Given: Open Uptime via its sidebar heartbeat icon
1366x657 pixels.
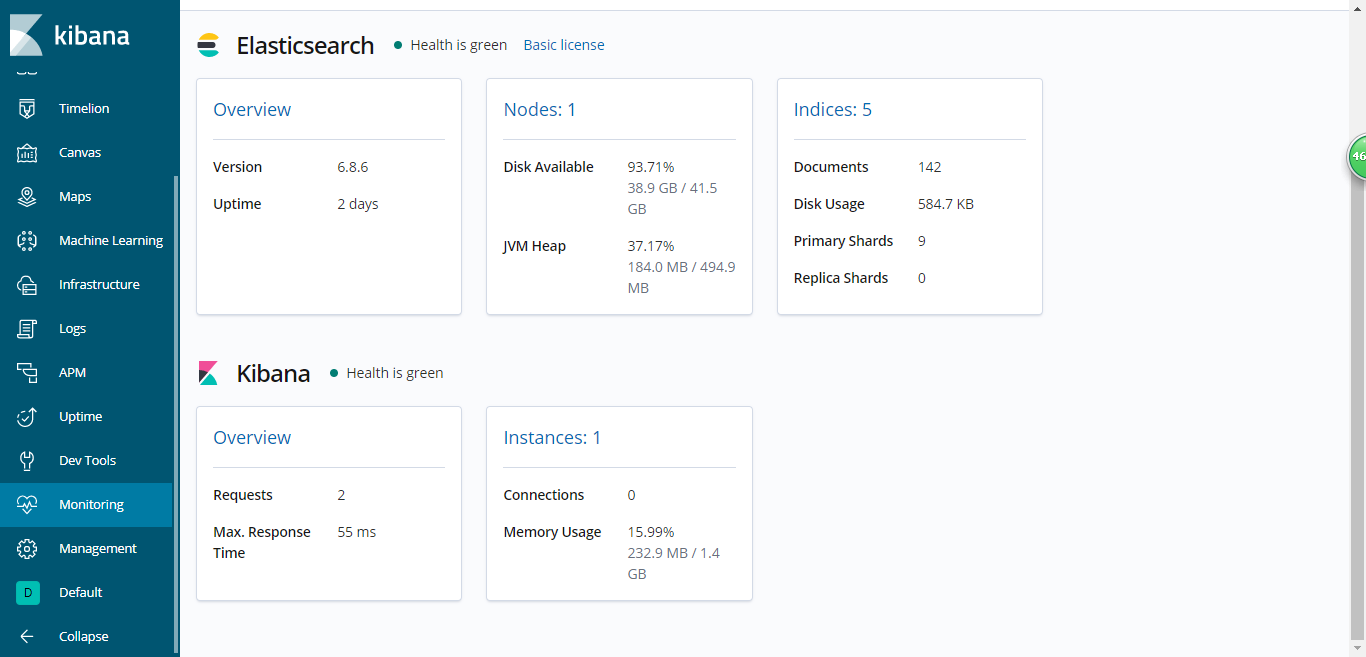Looking at the screenshot, I should (27, 417).
